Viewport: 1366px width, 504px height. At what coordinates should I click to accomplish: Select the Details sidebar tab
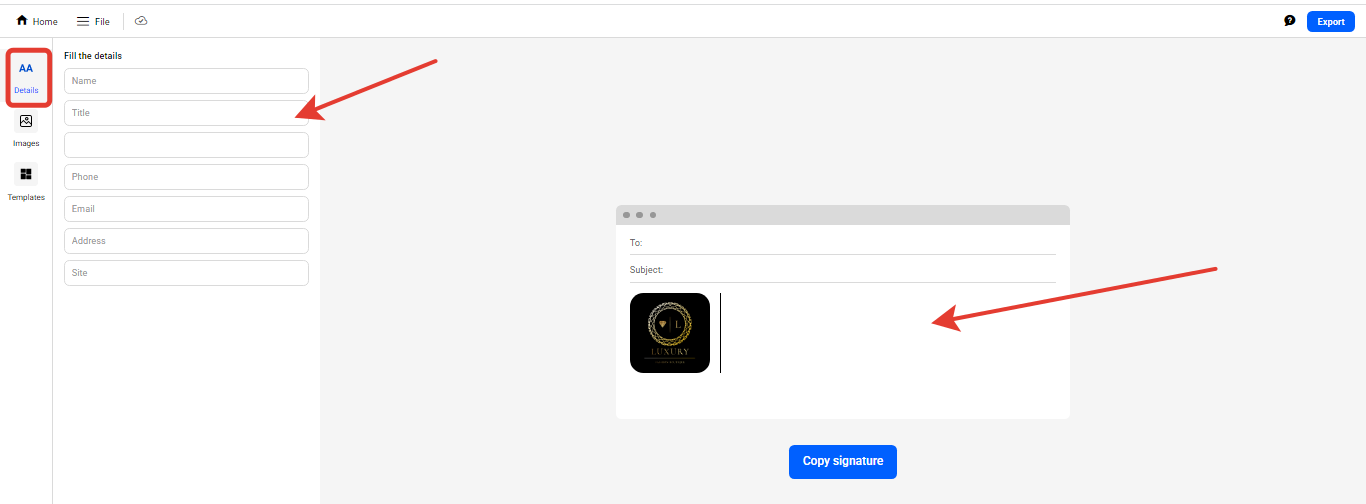[26, 77]
